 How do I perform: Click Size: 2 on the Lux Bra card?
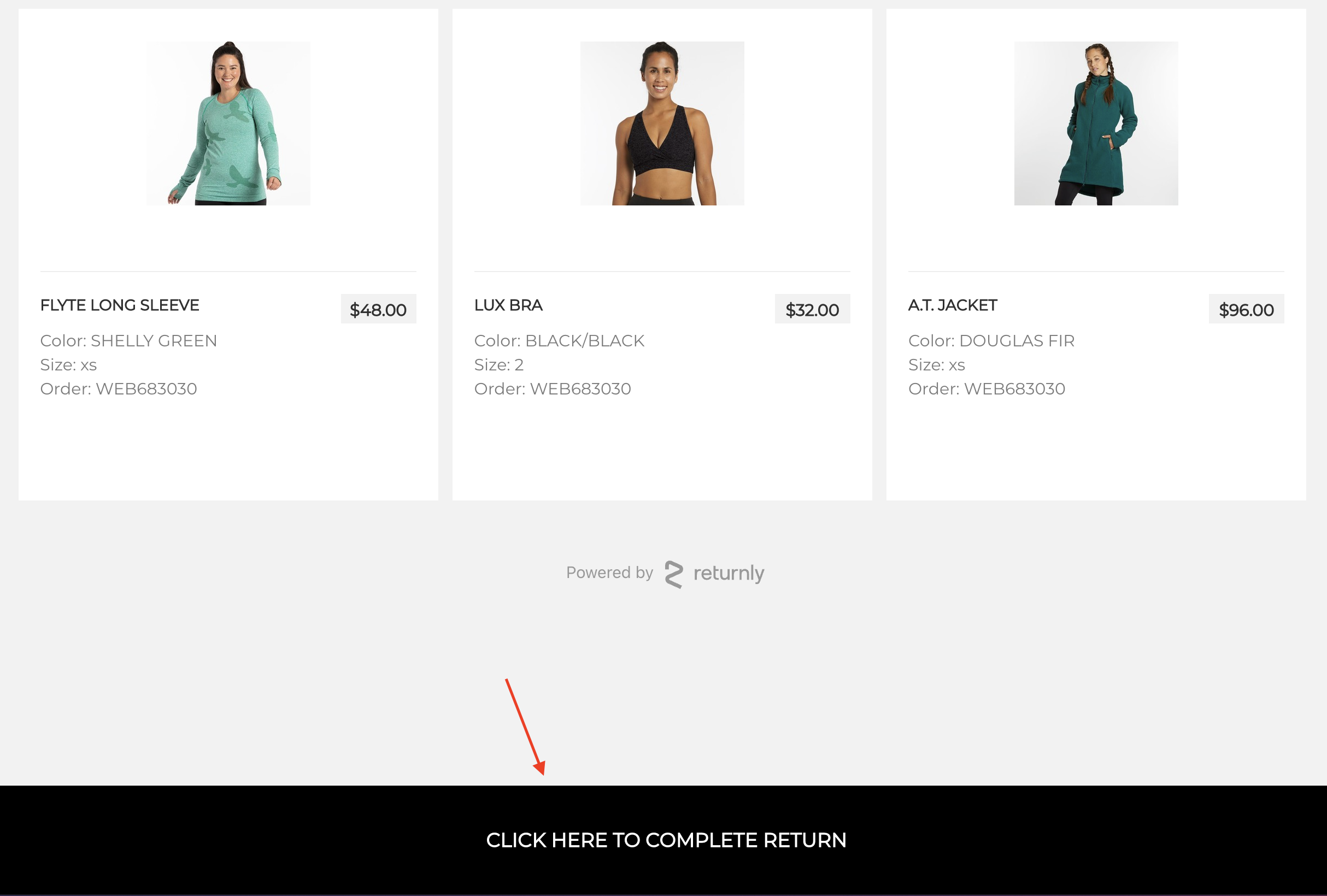(498, 364)
